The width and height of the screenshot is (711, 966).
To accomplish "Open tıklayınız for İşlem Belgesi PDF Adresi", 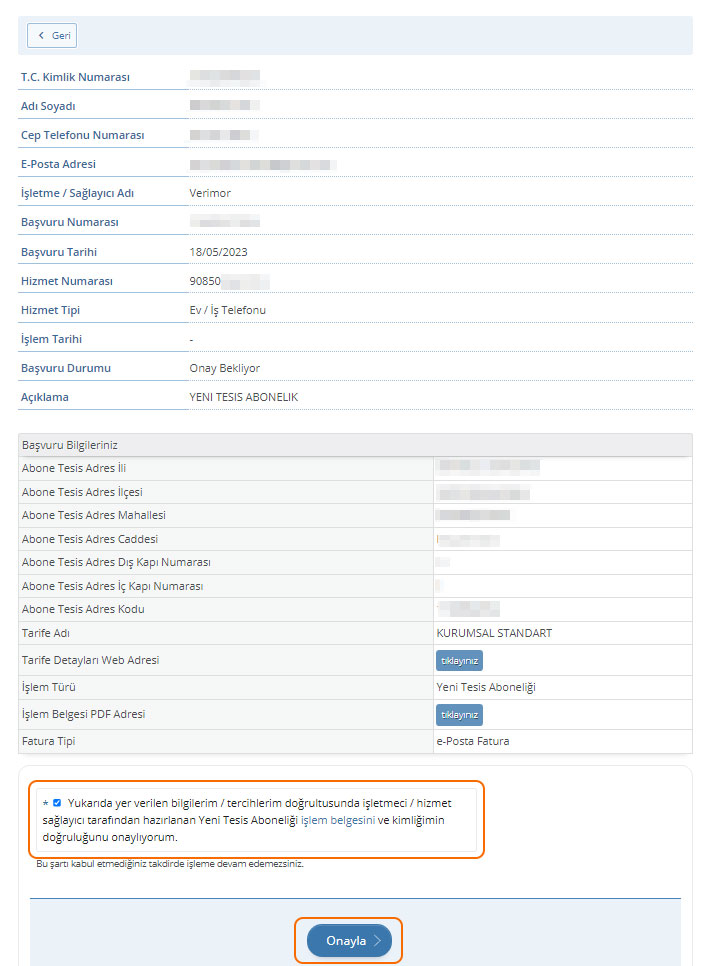I will pos(460,715).
